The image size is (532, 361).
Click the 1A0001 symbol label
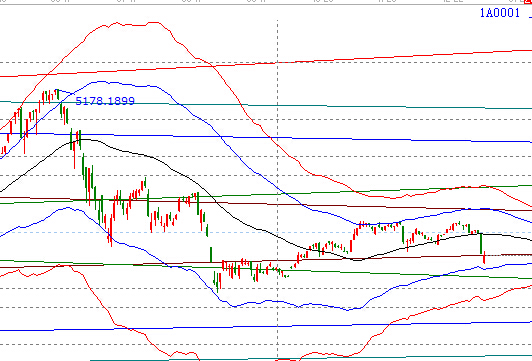[x=499, y=13]
